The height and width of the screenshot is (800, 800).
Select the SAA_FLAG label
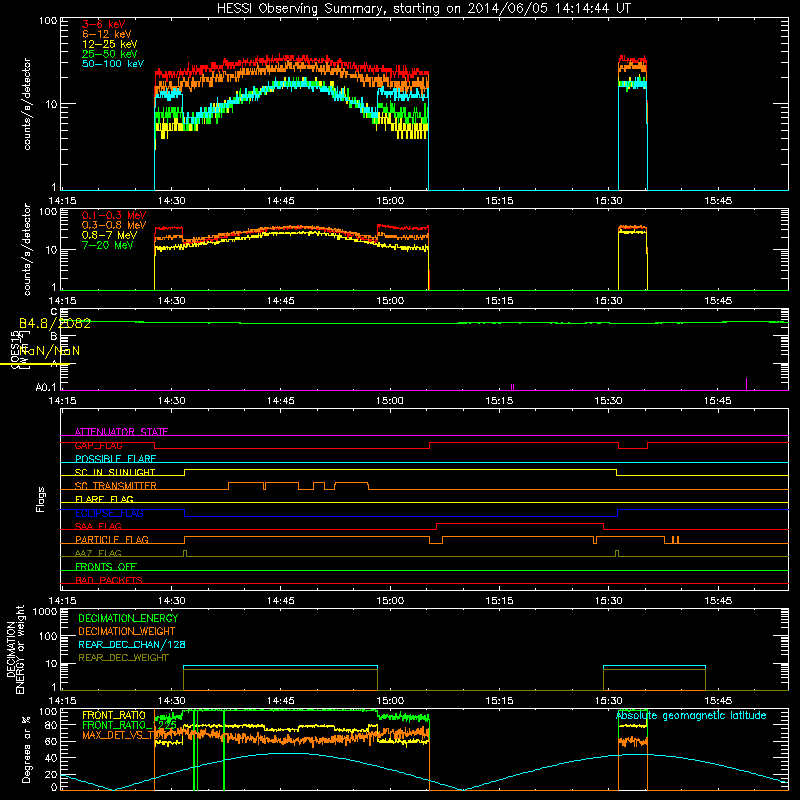(98, 527)
